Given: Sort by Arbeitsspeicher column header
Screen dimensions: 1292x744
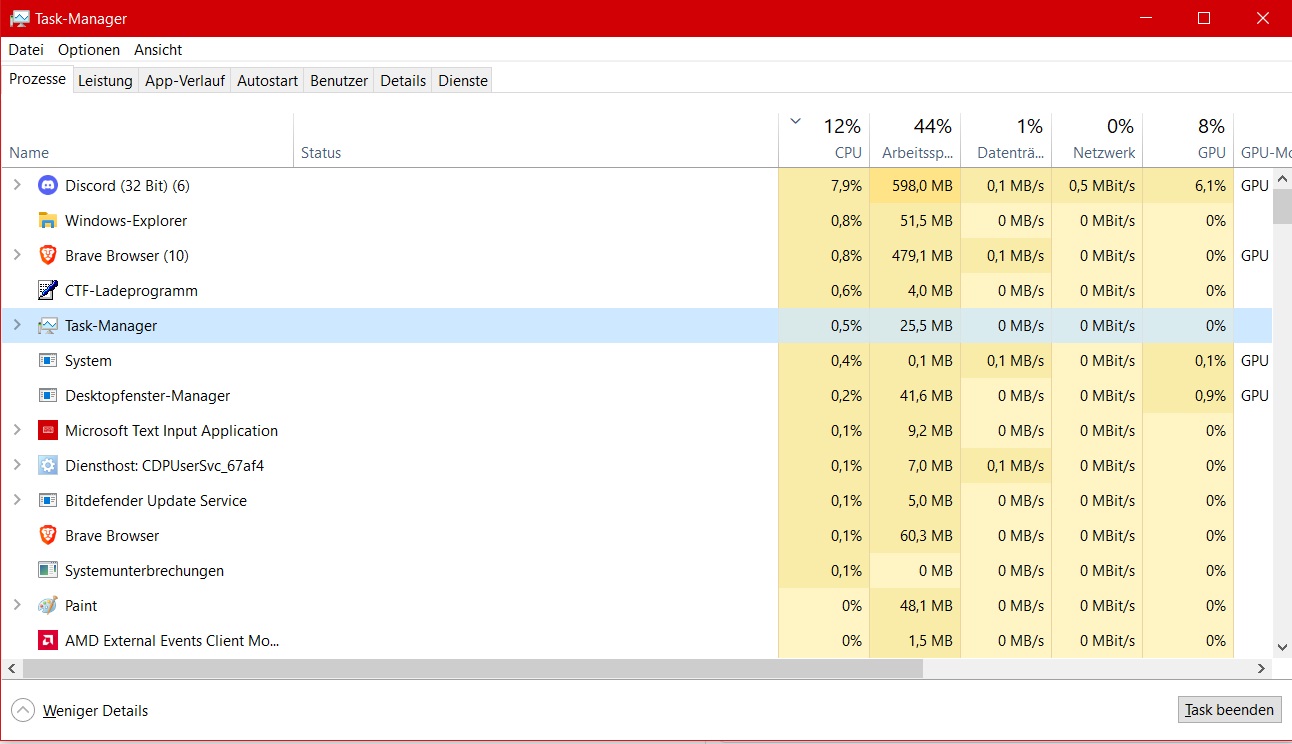Looking at the screenshot, I should pyautogui.click(x=915, y=140).
